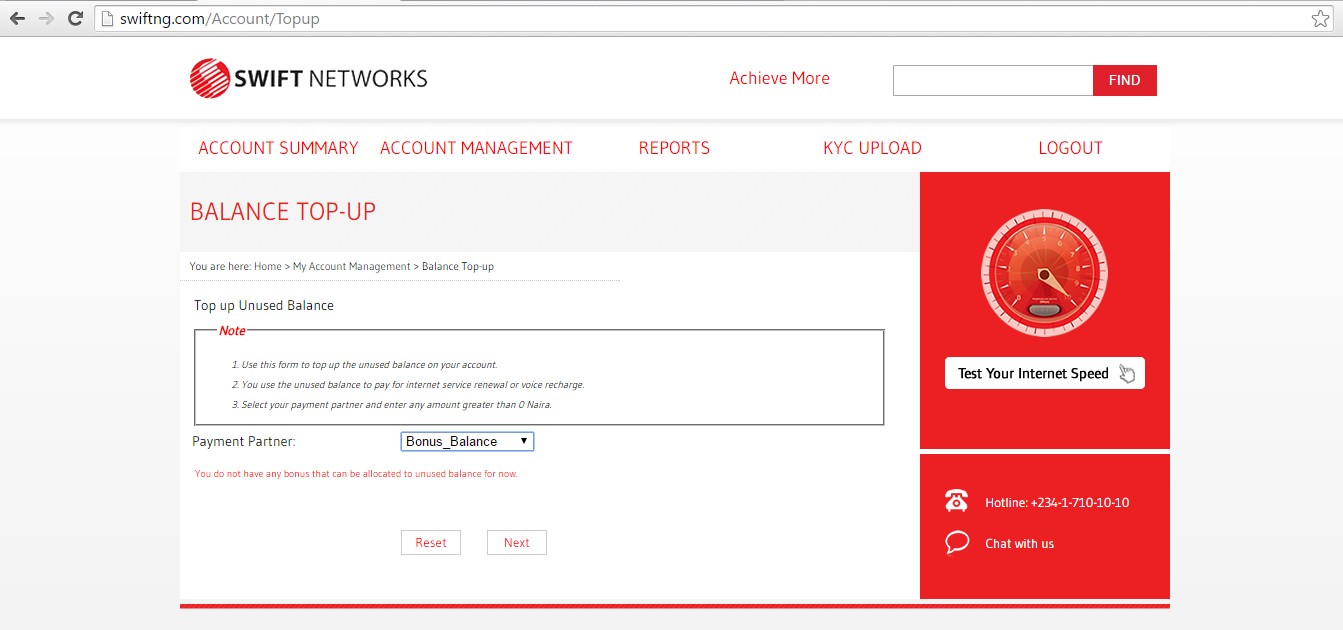Image resolution: width=1343 pixels, height=630 pixels.
Task: Click the Reset button
Action: pos(430,542)
